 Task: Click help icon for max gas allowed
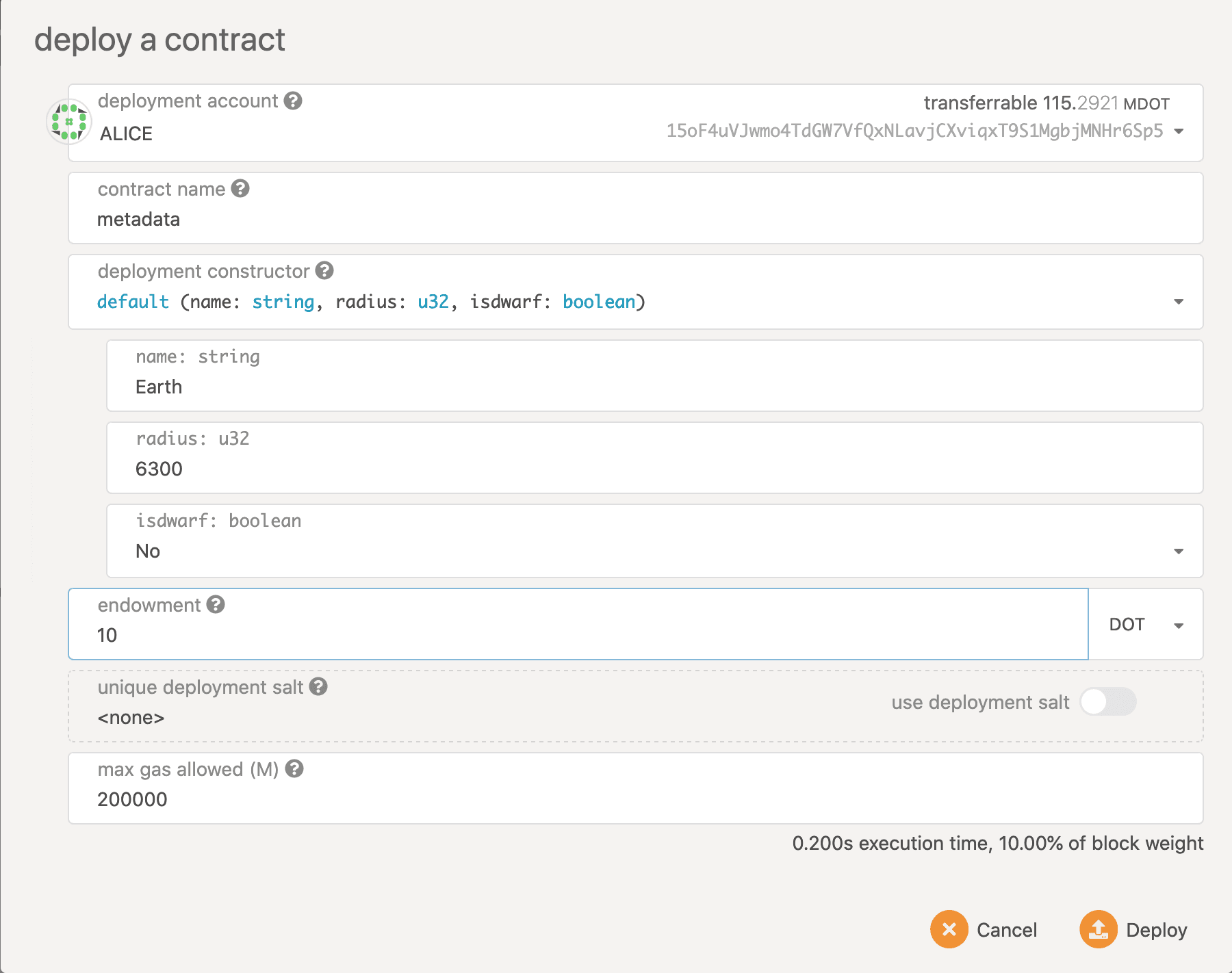click(294, 768)
